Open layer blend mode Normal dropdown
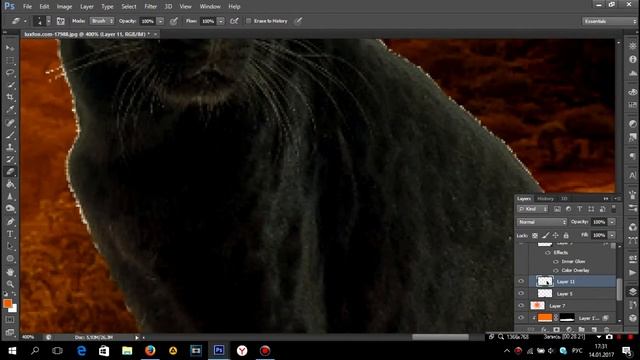Image resolution: width=640 pixels, height=360 pixels. [542, 222]
